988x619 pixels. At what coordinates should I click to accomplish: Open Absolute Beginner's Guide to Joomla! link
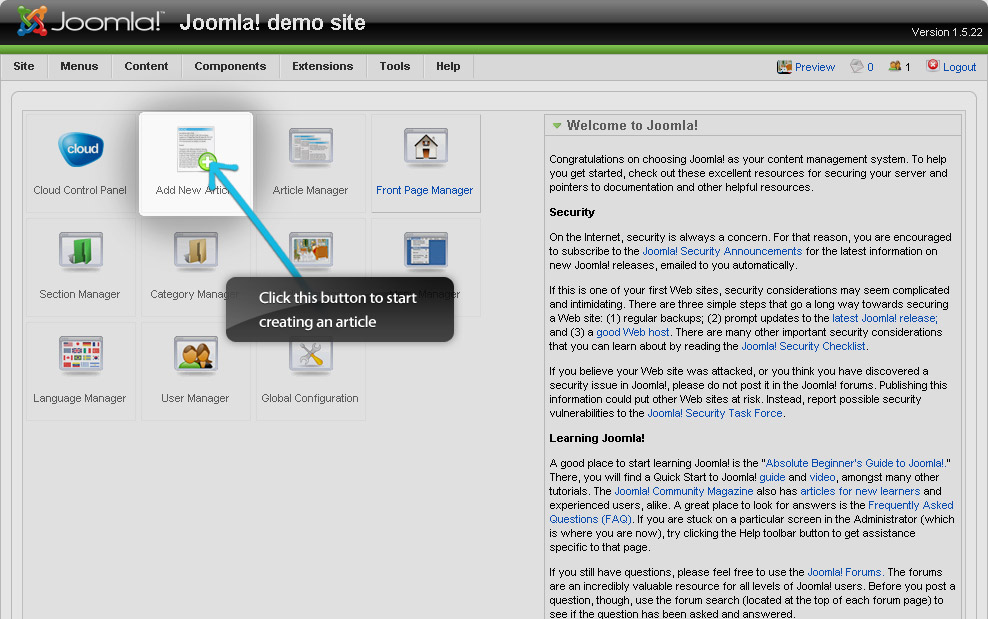(x=854, y=463)
